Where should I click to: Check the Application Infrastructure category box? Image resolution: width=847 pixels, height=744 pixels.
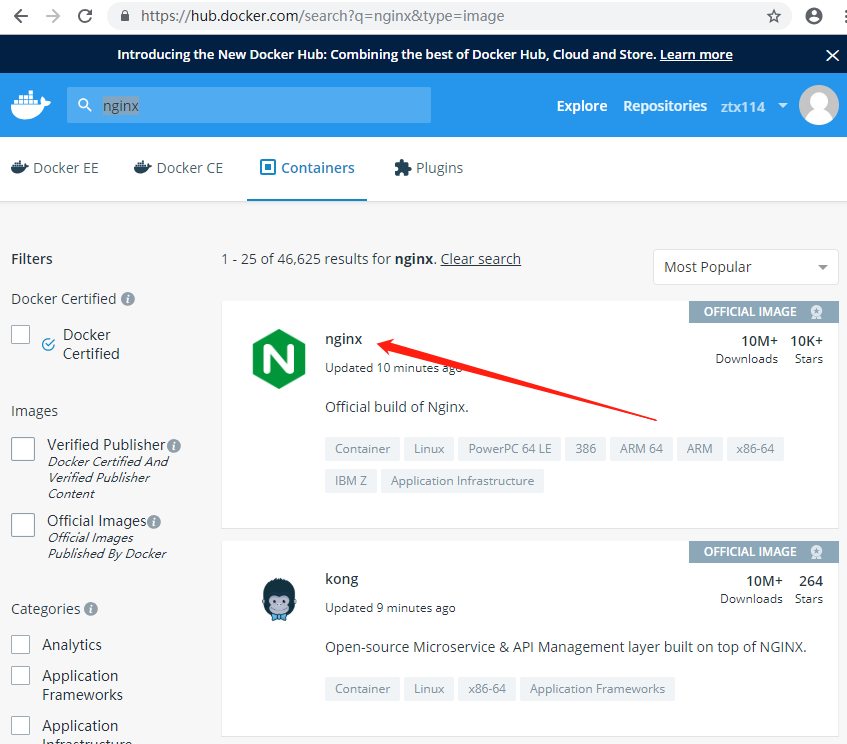pos(21,726)
